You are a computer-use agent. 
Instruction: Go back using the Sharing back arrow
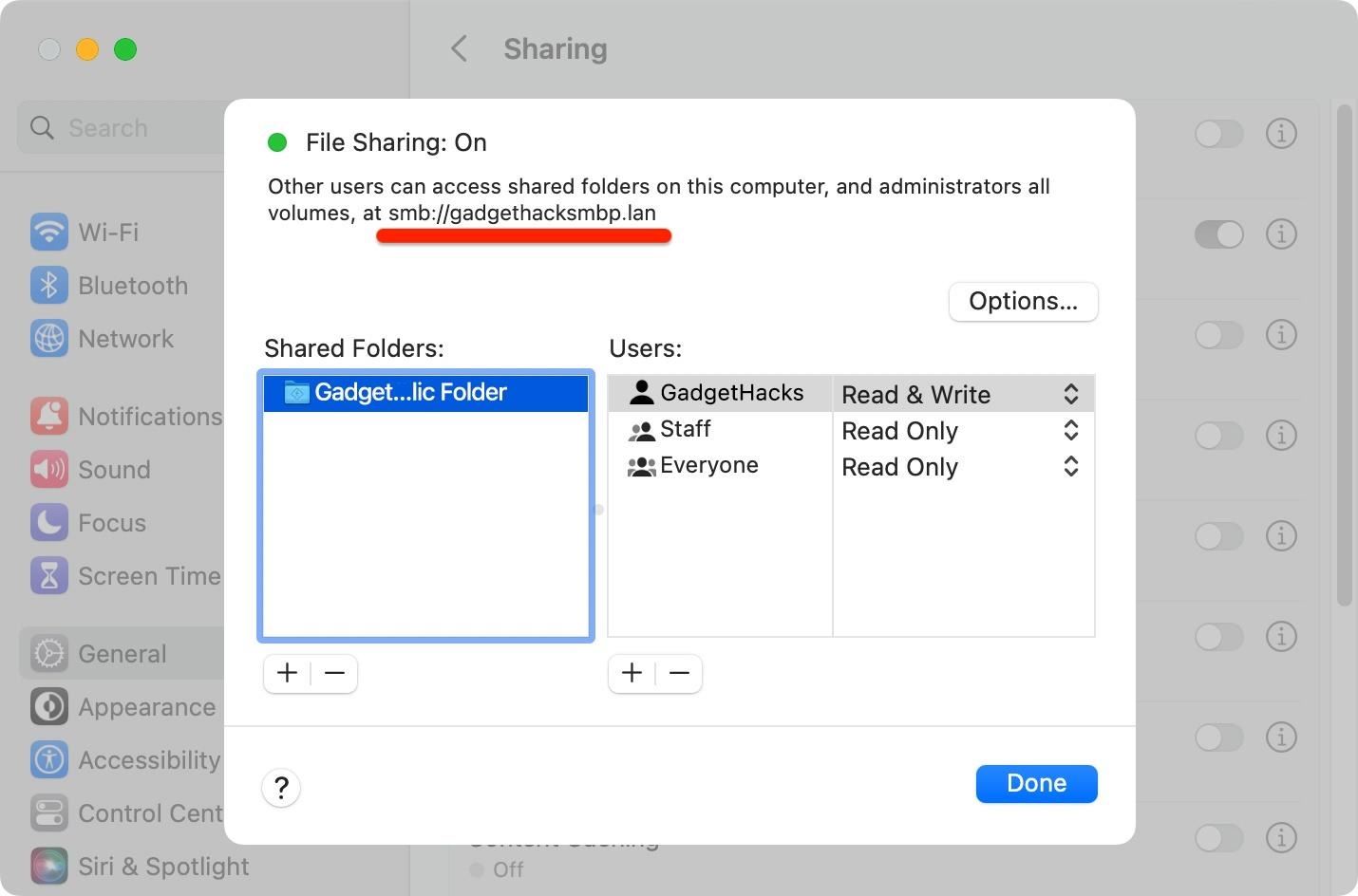[460, 48]
